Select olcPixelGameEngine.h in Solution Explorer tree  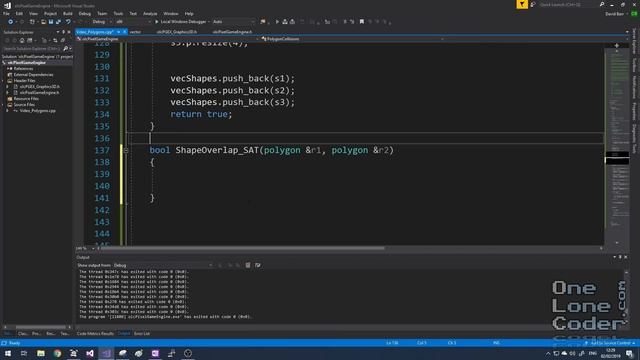pos(39,93)
